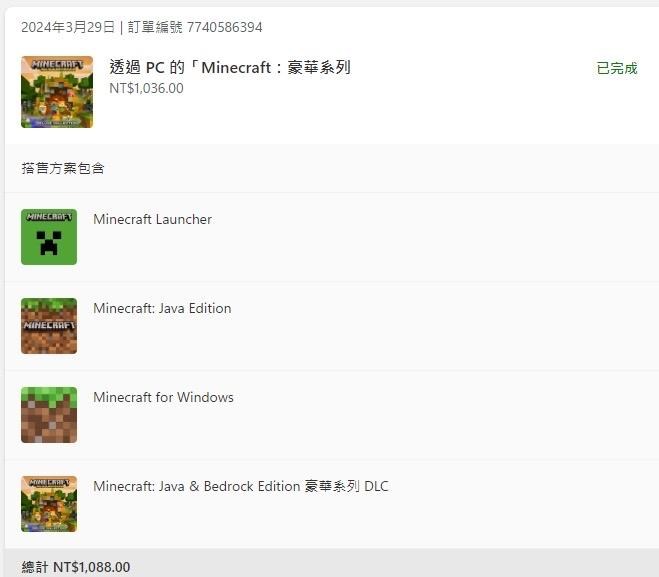This screenshot has height=577, width=659.
Task: Click the Minecraft: Java Edition bundle row
Action: pyautogui.click(x=332, y=326)
